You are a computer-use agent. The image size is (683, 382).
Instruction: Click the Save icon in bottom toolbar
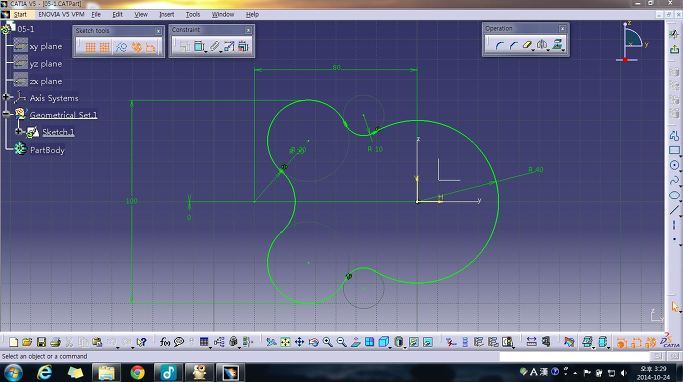click(x=41, y=342)
